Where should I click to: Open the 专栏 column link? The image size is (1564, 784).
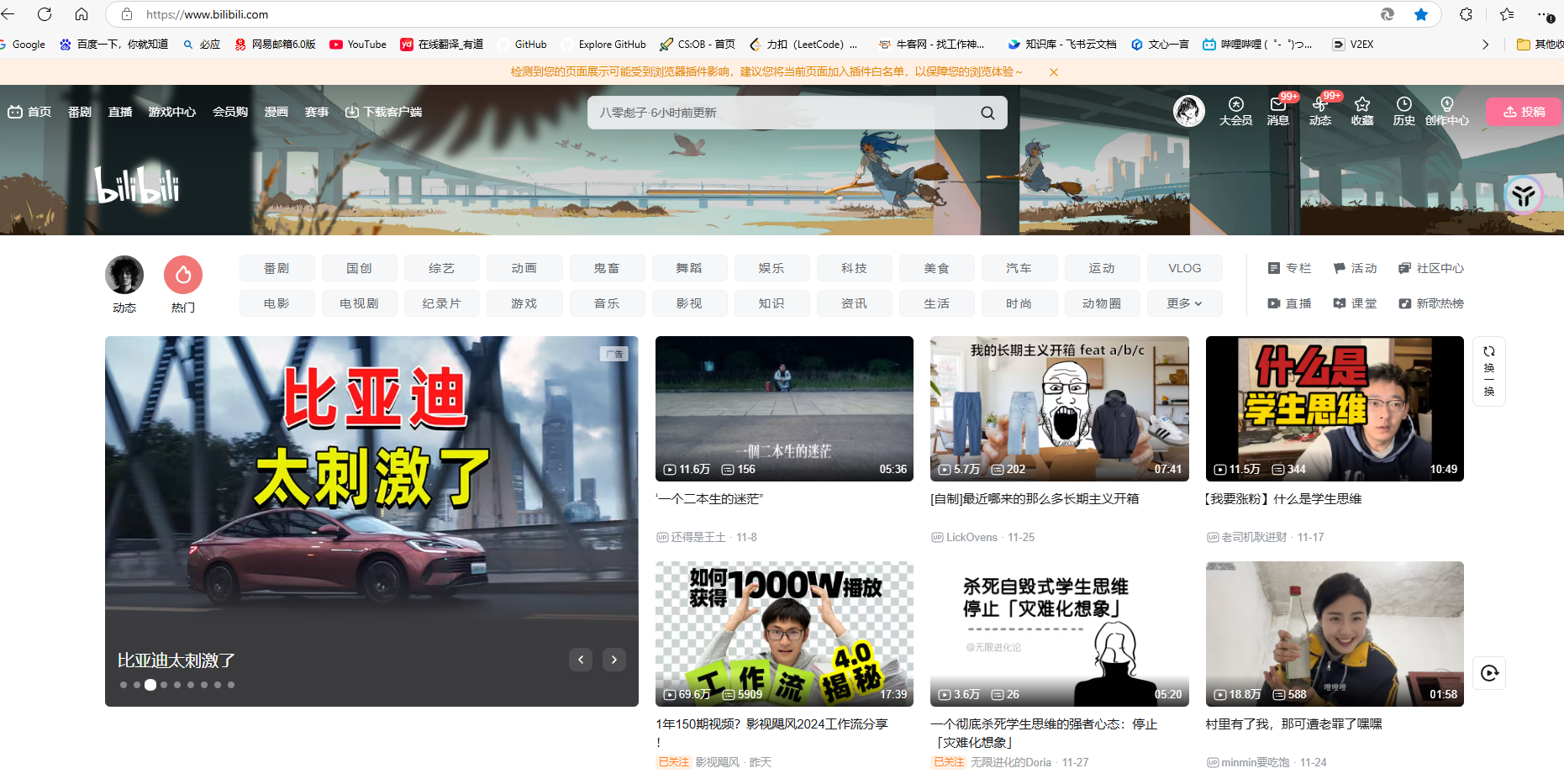1289,268
